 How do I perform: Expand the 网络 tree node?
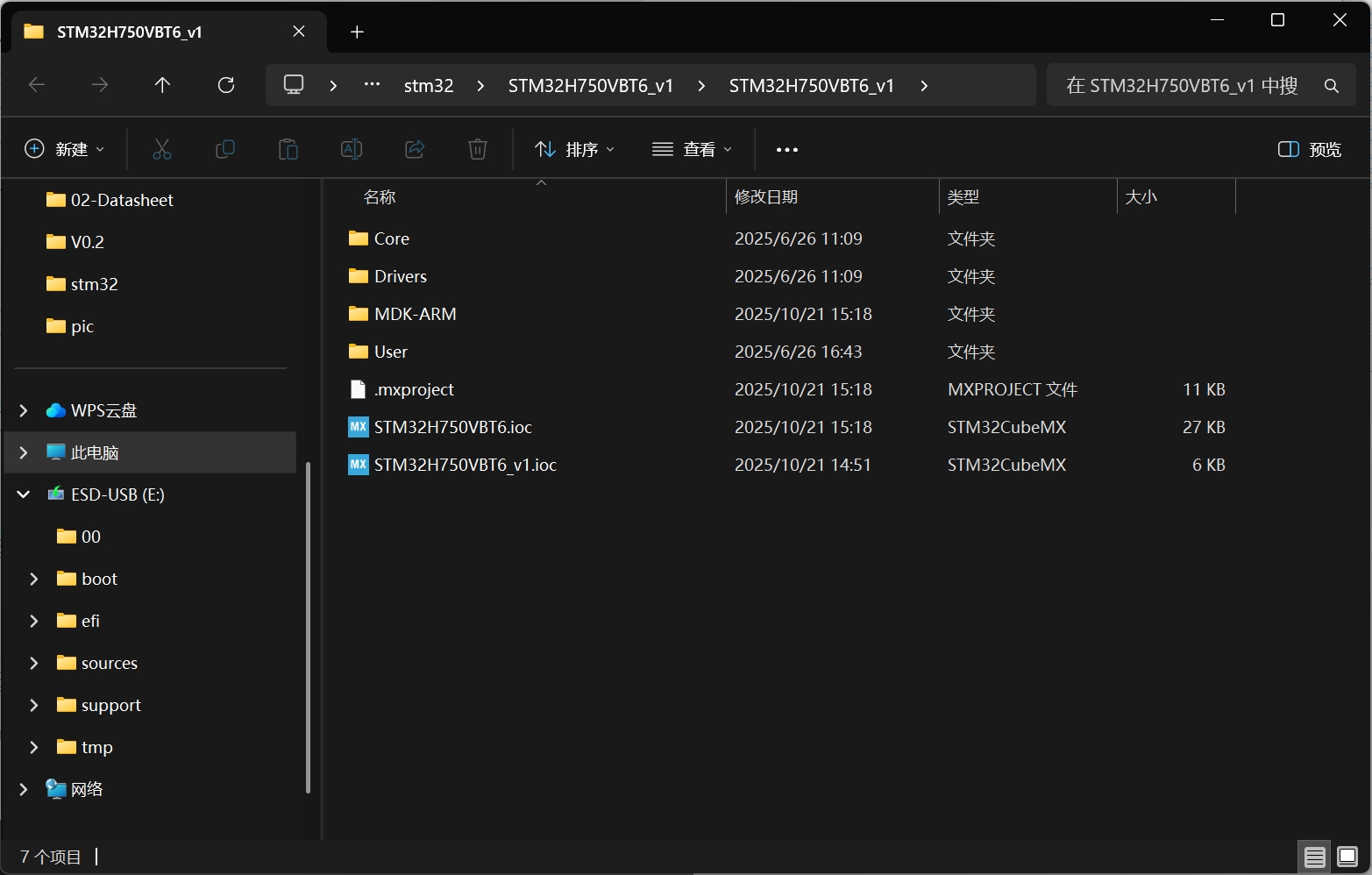click(24, 789)
